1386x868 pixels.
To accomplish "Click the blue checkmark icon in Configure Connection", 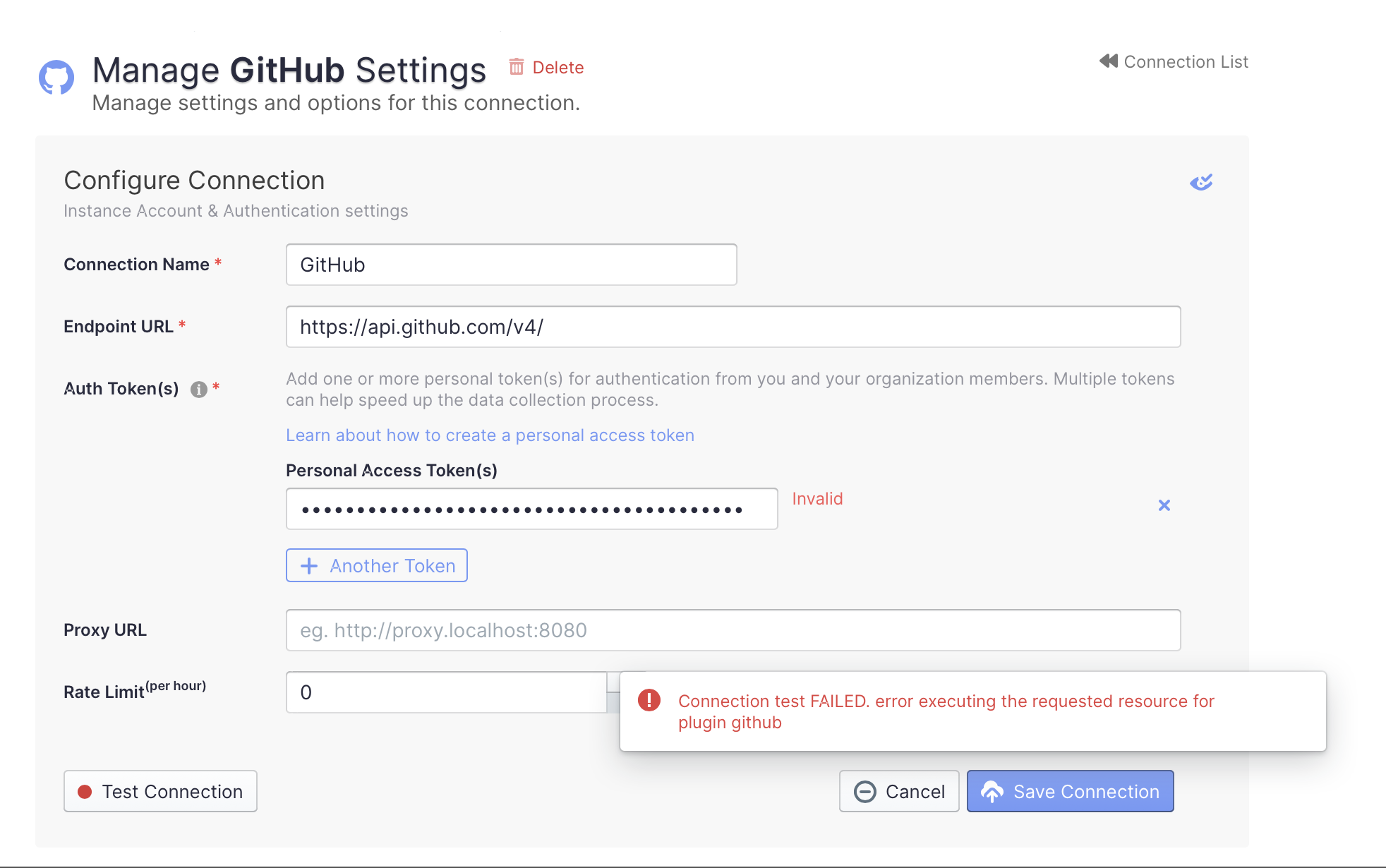I will coord(1201,182).
